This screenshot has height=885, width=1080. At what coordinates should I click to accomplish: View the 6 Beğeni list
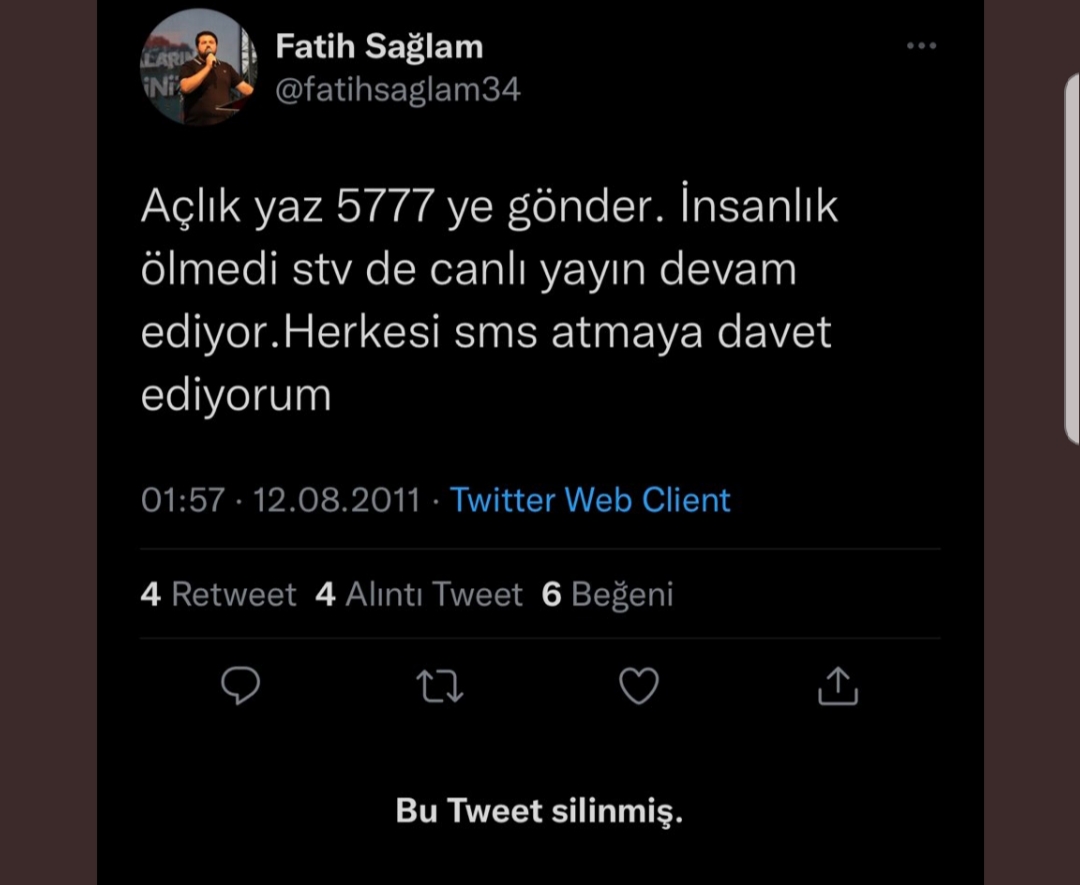(x=608, y=594)
